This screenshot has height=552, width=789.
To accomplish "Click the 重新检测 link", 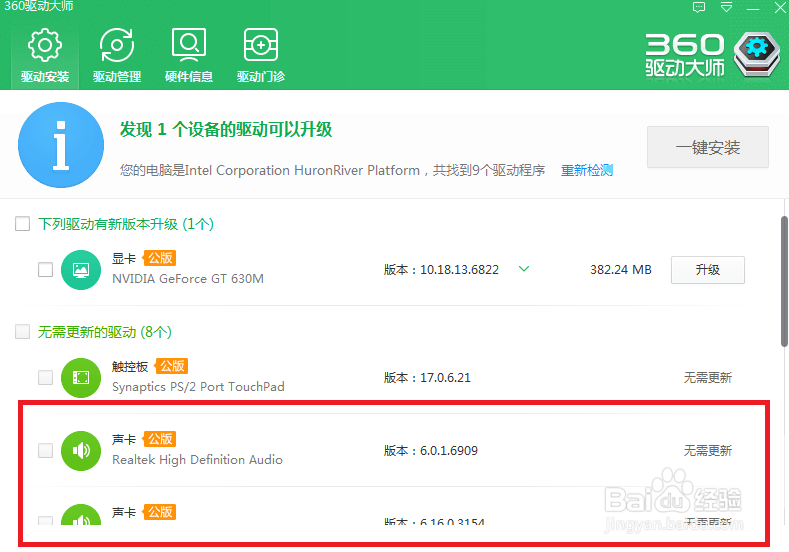I will [587, 171].
